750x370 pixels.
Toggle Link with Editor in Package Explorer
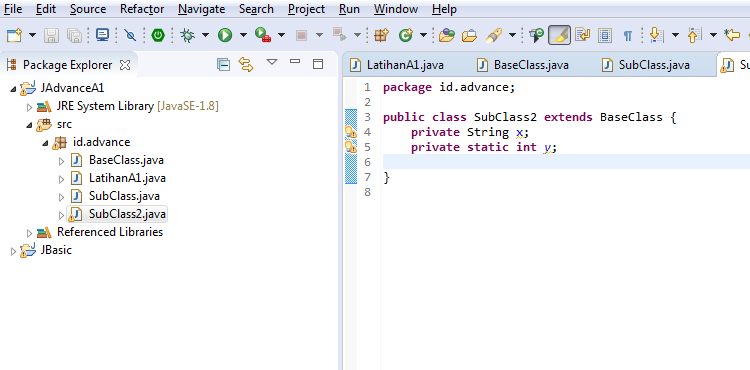click(x=246, y=65)
